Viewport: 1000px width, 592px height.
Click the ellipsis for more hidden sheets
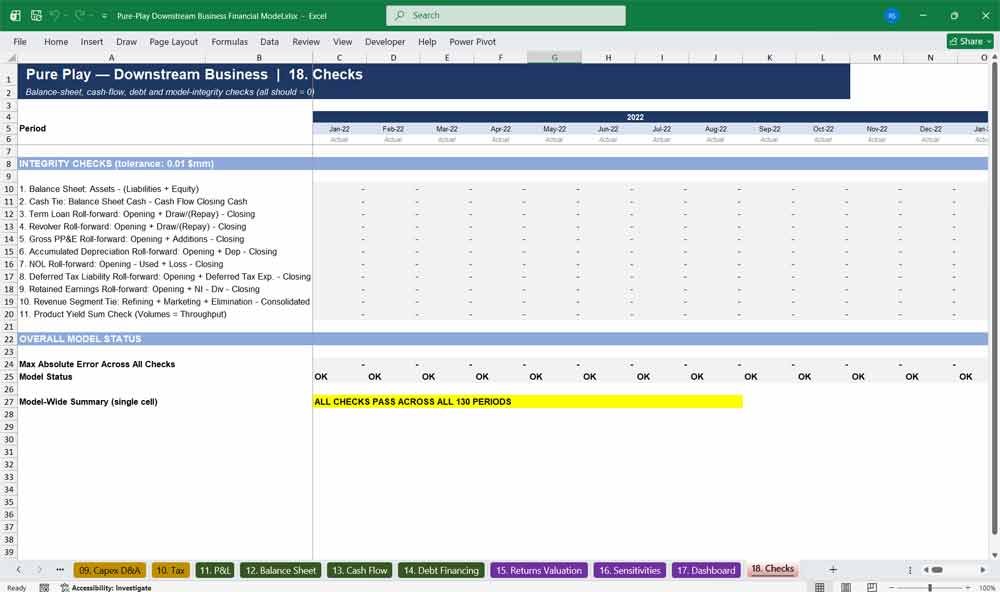pyautogui.click(x=60, y=570)
